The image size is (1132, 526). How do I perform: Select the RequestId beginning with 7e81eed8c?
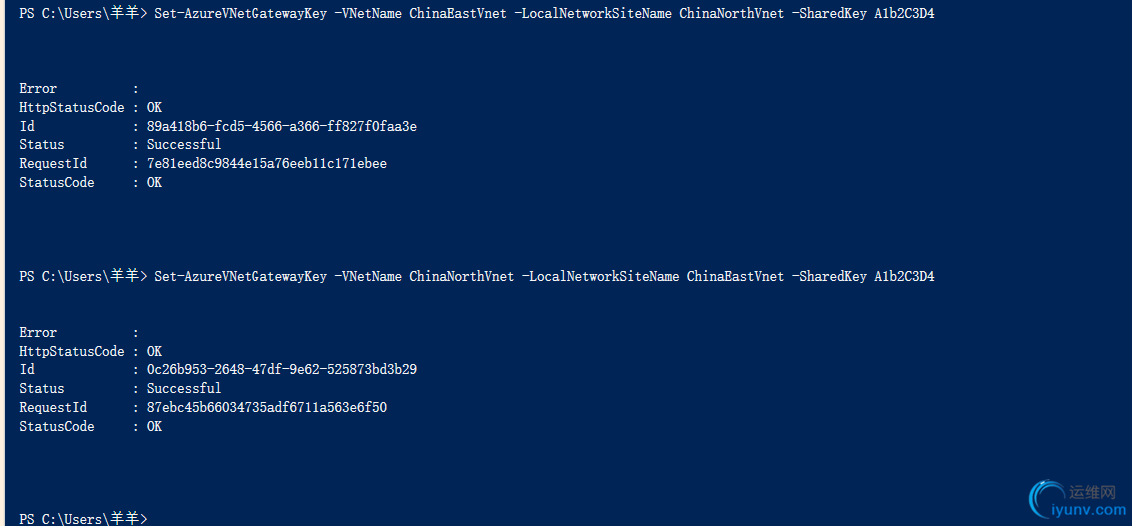click(266, 163)
